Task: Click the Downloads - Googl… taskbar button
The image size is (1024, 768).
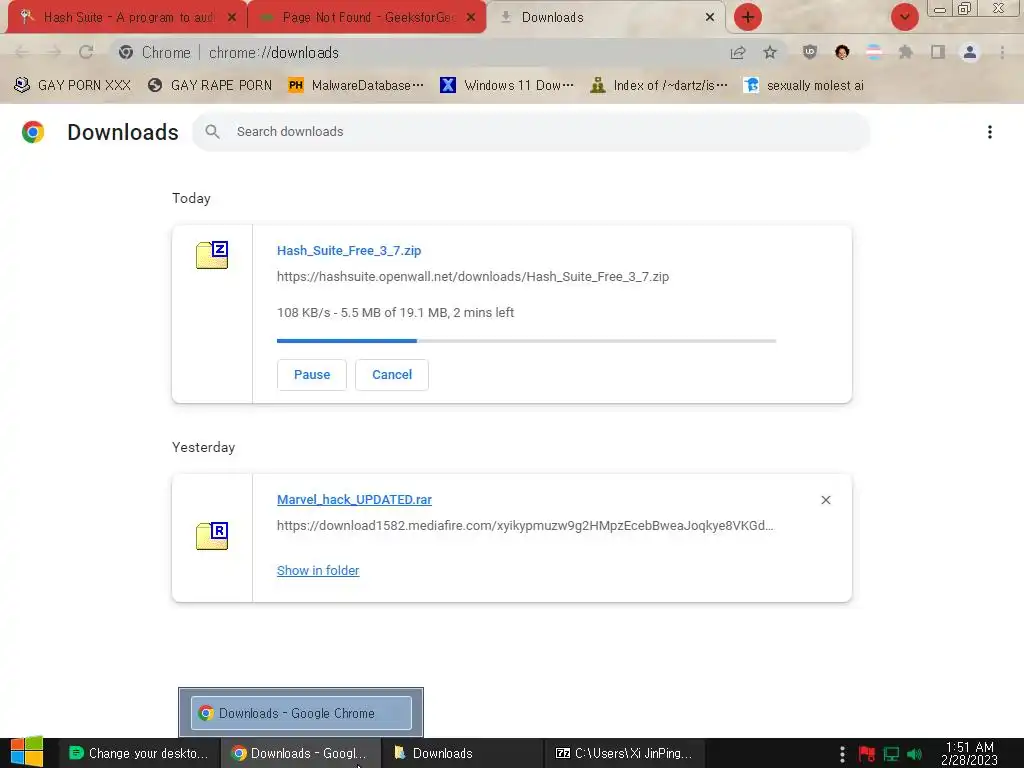Action: (300, 753)
